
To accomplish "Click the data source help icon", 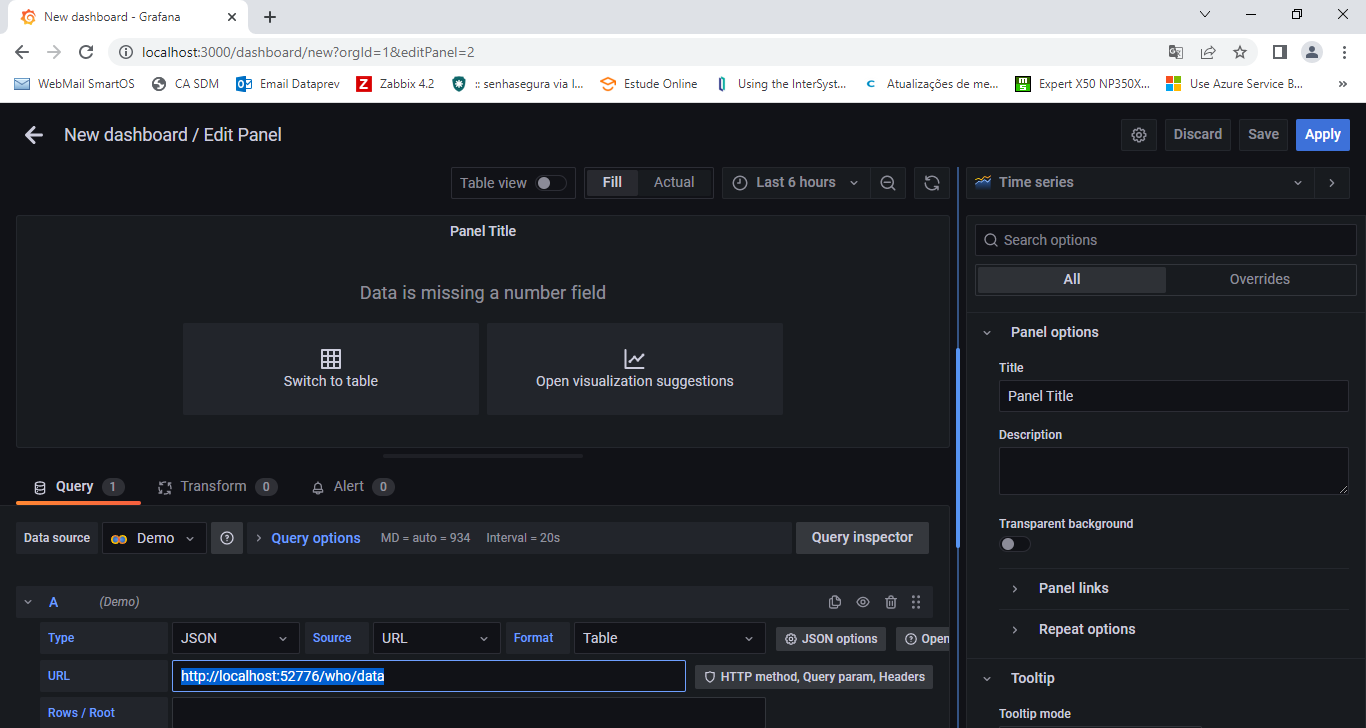I will [x=227, y=538].
